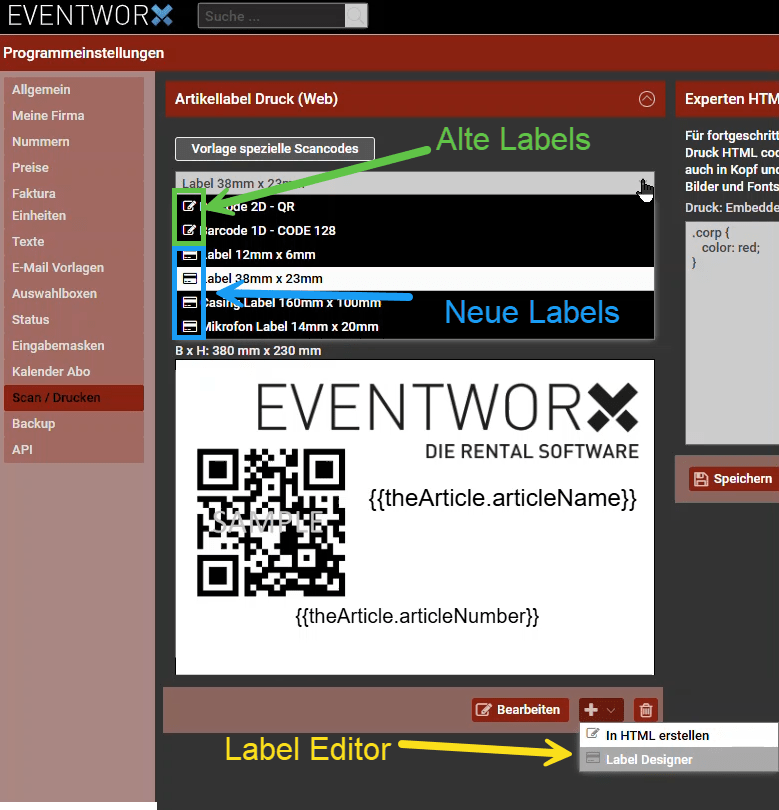
Task: Save settings with Speichern button
Action: tap(733, 479)
